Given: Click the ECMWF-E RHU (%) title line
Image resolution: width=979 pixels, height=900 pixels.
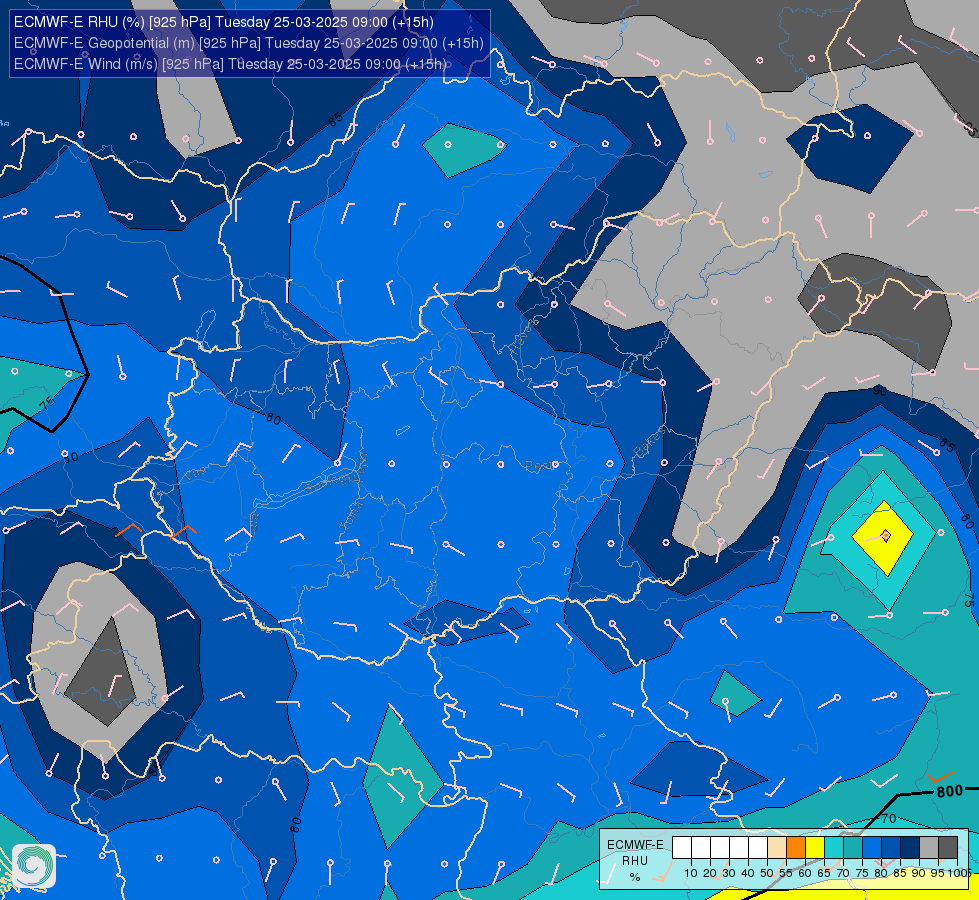Looking at the screenshot, I should (x=224, y=22).
